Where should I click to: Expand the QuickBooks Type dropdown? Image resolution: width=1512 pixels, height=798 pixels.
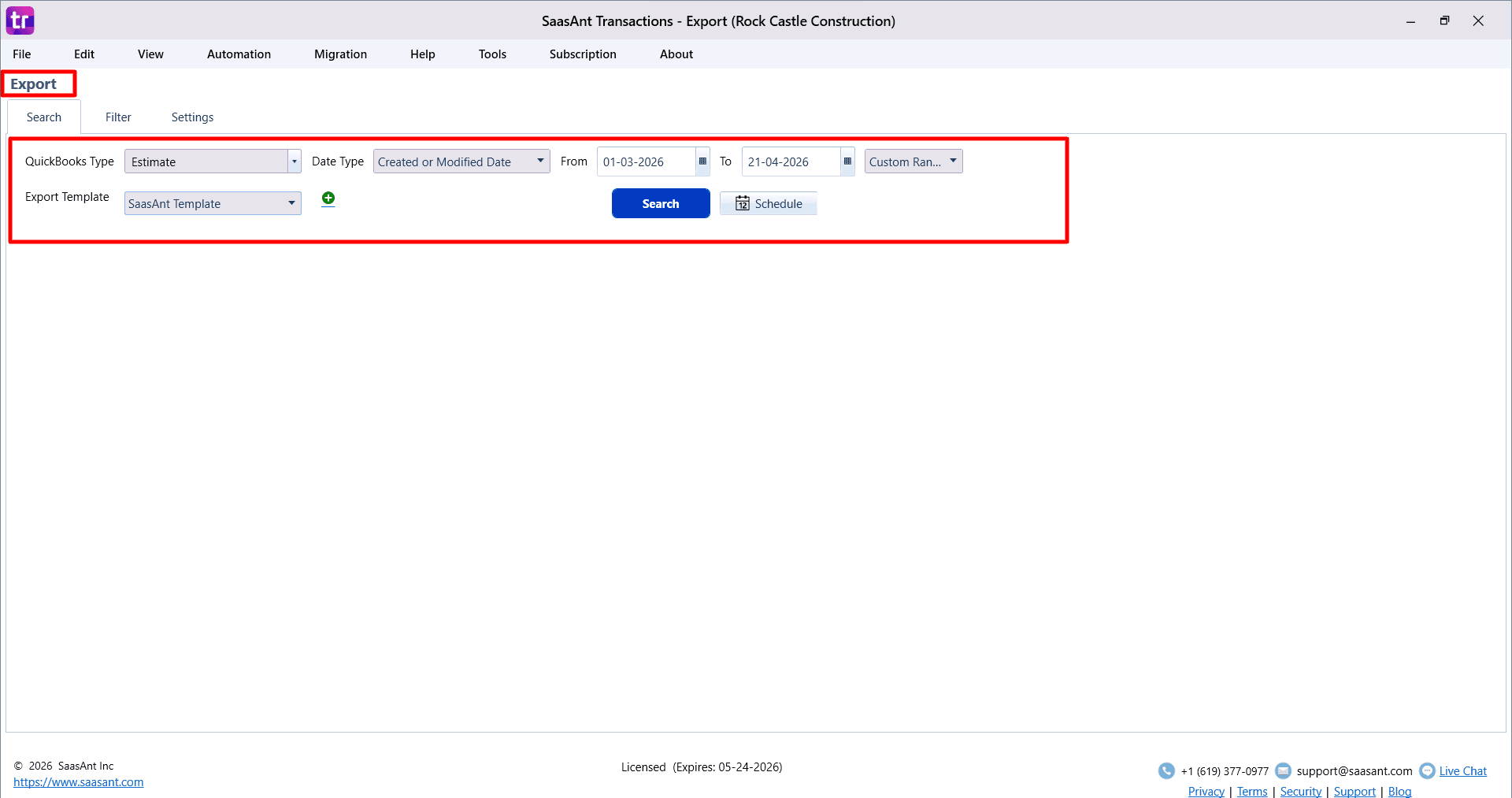pyautogui.click(x=295, y=161)
